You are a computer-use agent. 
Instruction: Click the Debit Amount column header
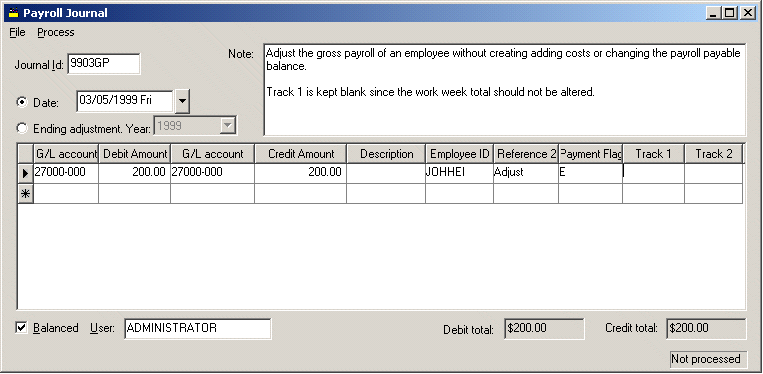click(135, 154)
